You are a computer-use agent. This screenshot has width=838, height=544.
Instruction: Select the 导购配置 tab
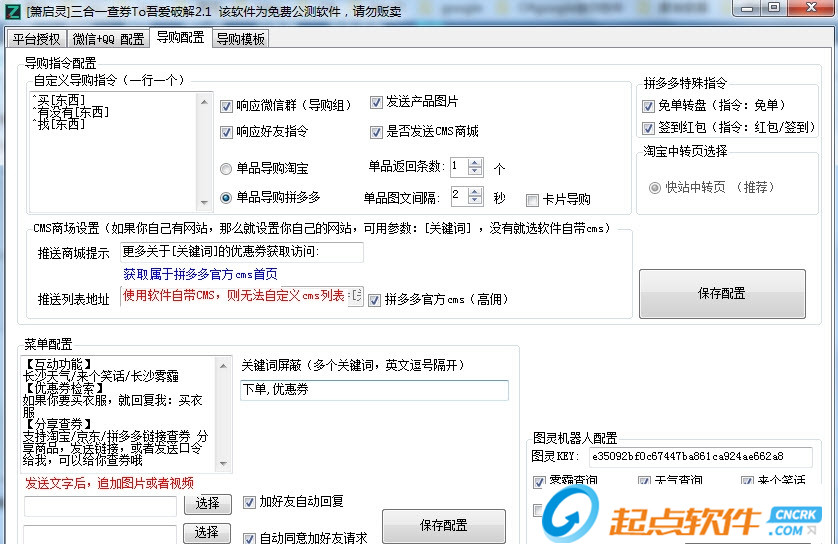click(x=180, y=37)
